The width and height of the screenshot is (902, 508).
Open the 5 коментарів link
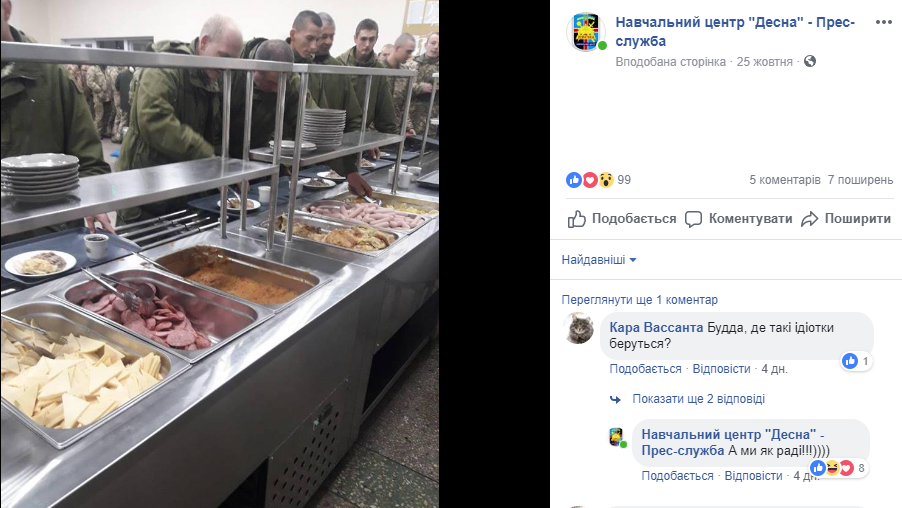(785, 180)
